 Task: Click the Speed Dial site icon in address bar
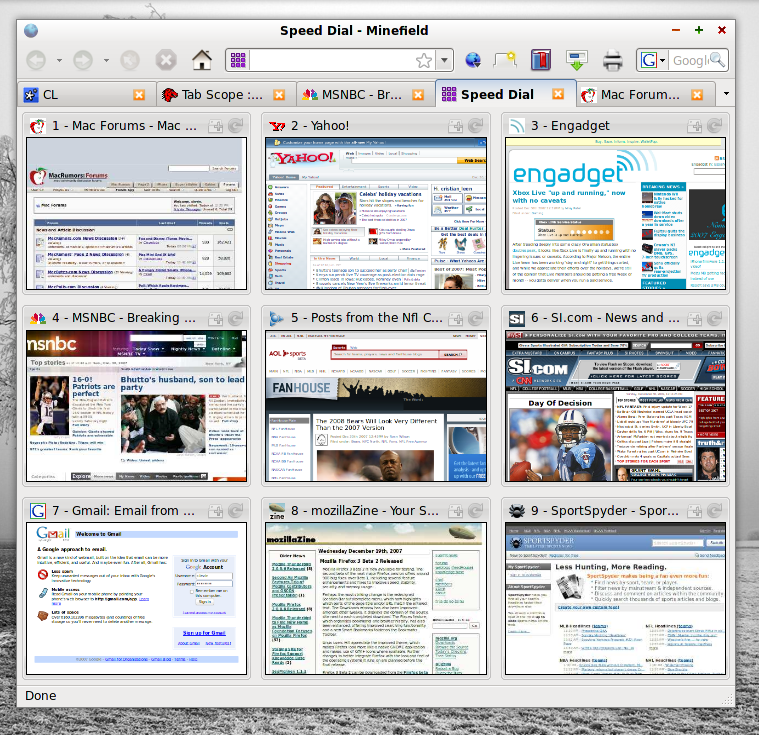[x=238, y=60]
